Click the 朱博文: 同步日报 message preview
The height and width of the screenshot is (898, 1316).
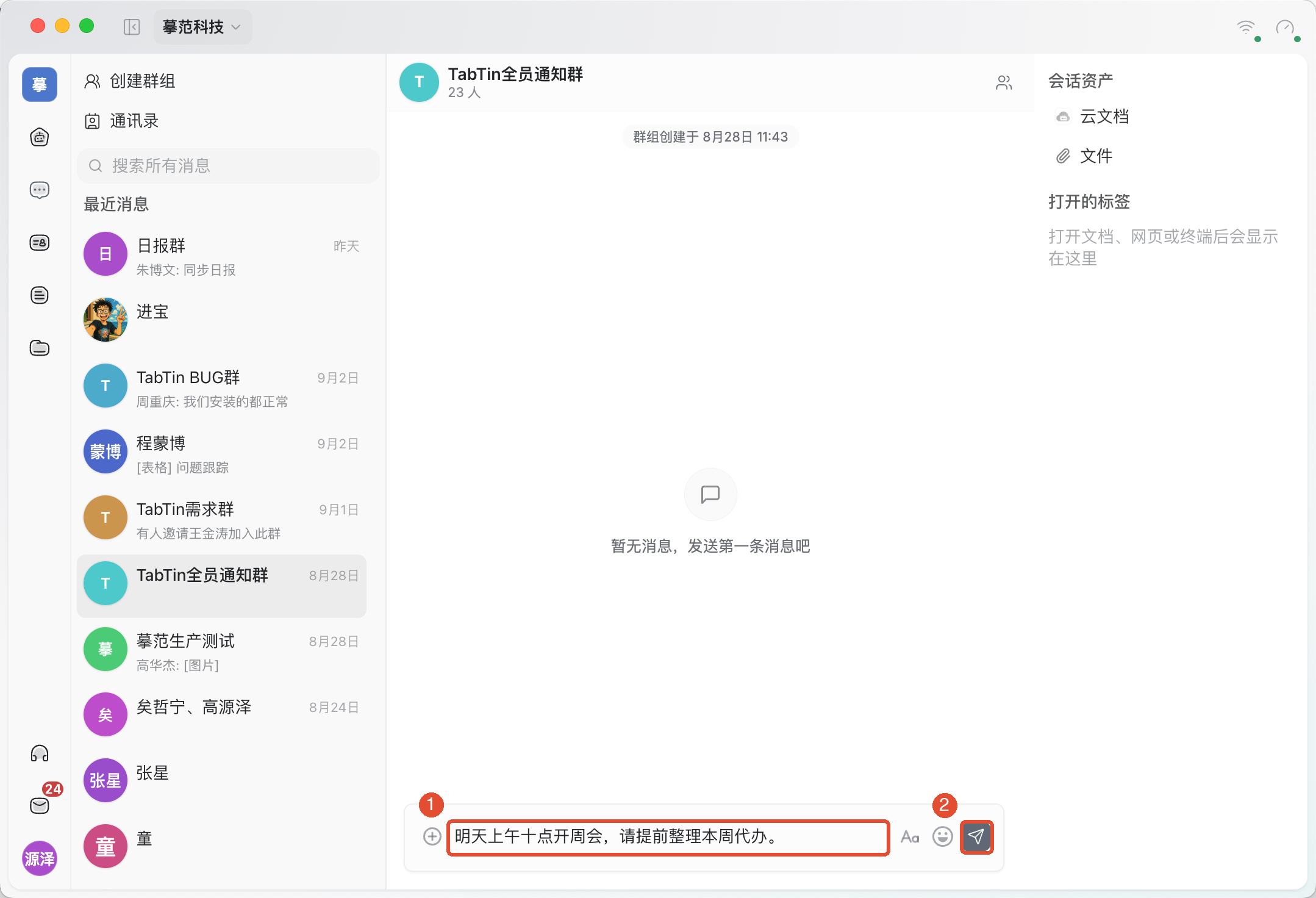(x=186, y=270)
